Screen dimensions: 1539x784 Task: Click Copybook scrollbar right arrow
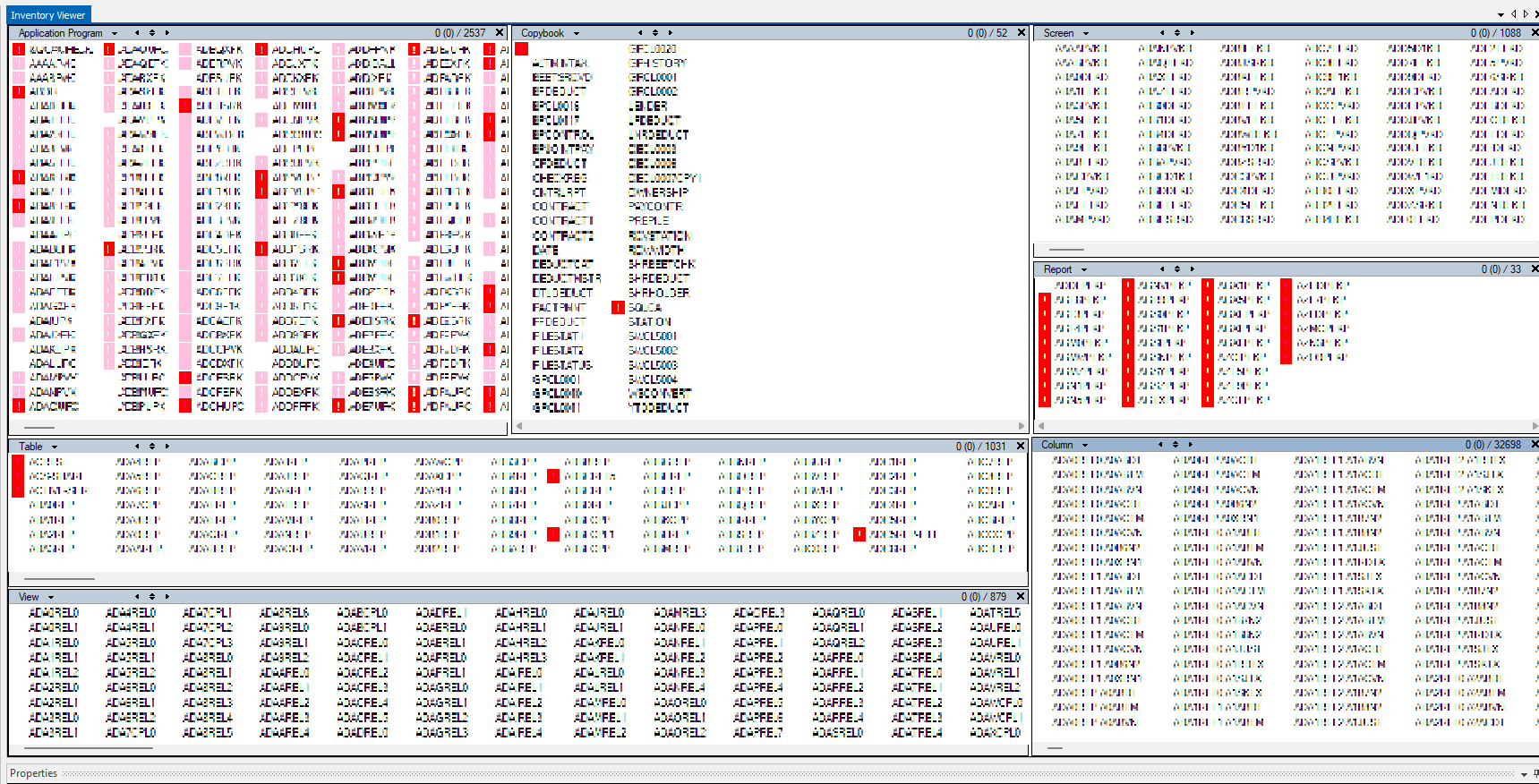[x=1022, y=426]
